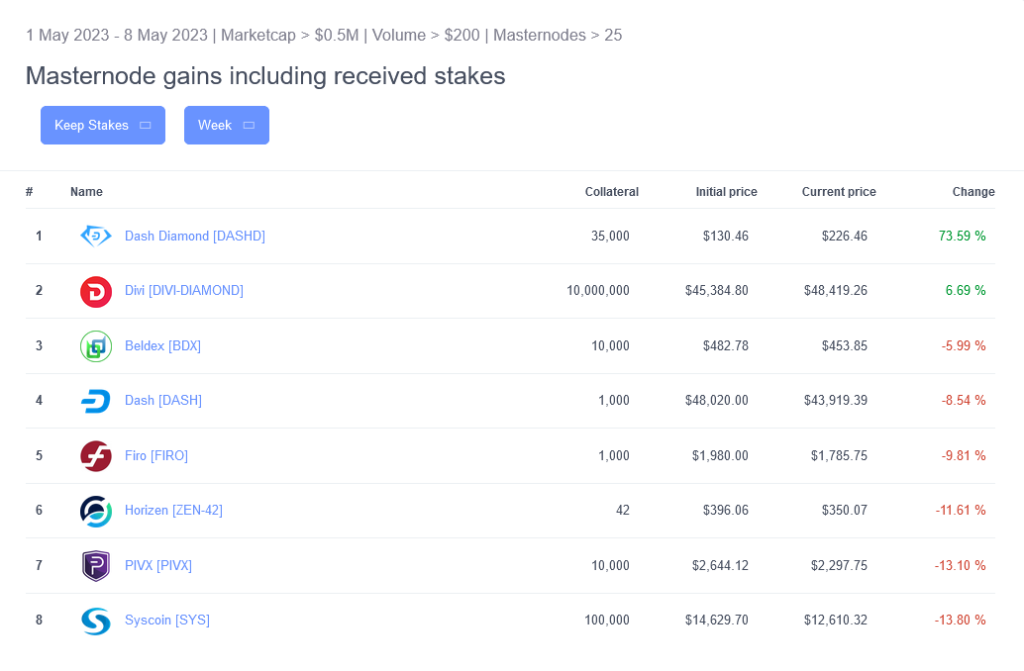Open the Keep Stakes dropdown
1024x671 pixels.
coord(103,125)
